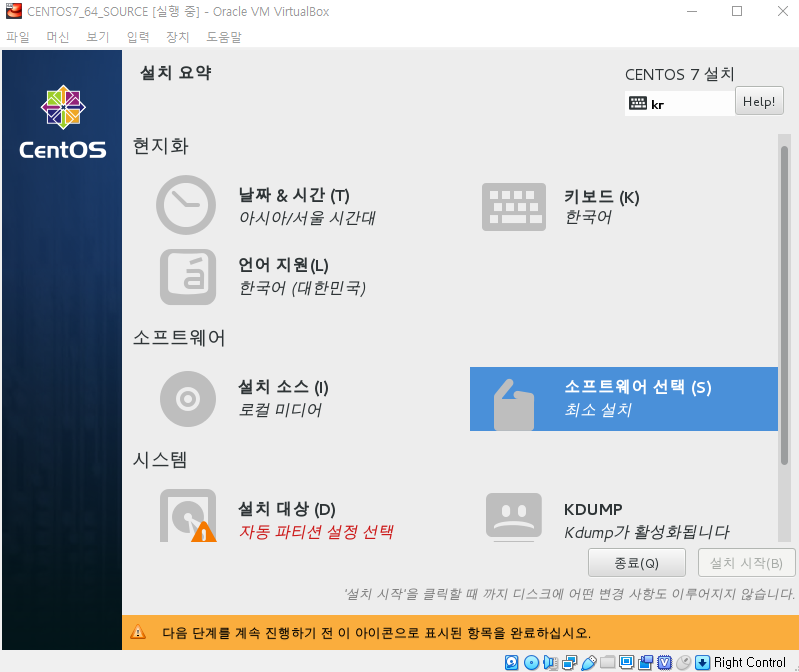
Task: Click the VirtualBox audio status icon
Action: point(550,662)
